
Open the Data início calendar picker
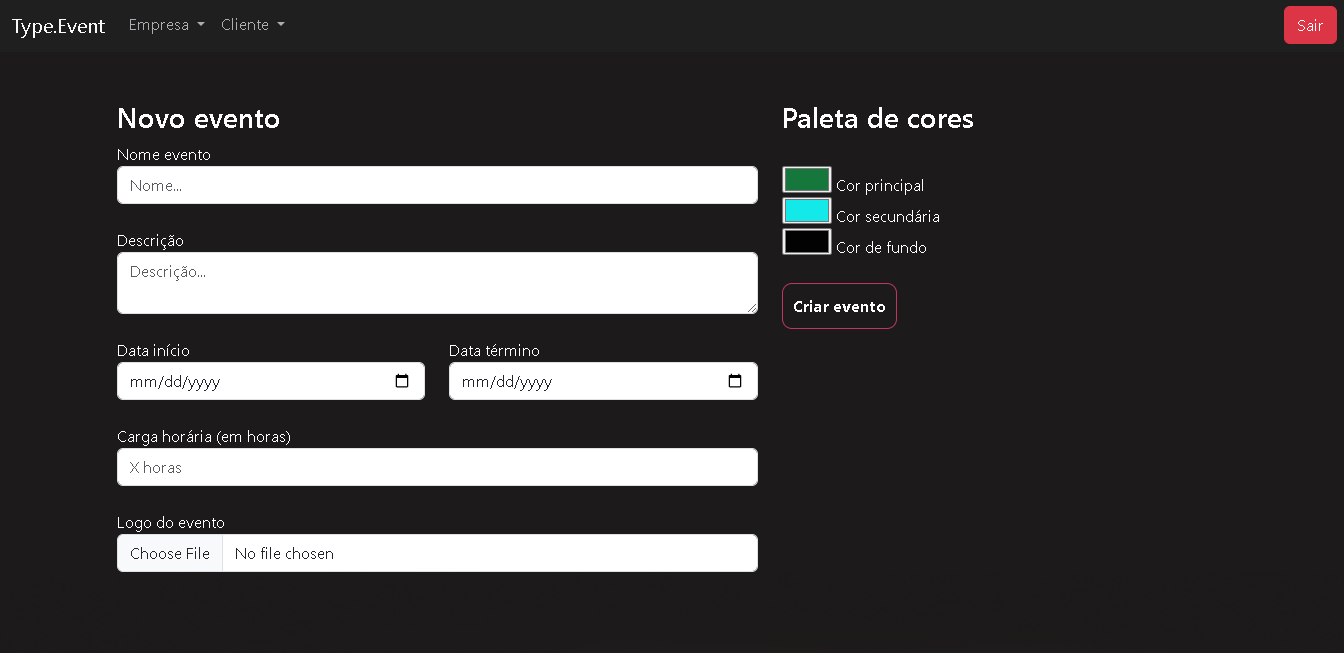[x=402, y=381]
